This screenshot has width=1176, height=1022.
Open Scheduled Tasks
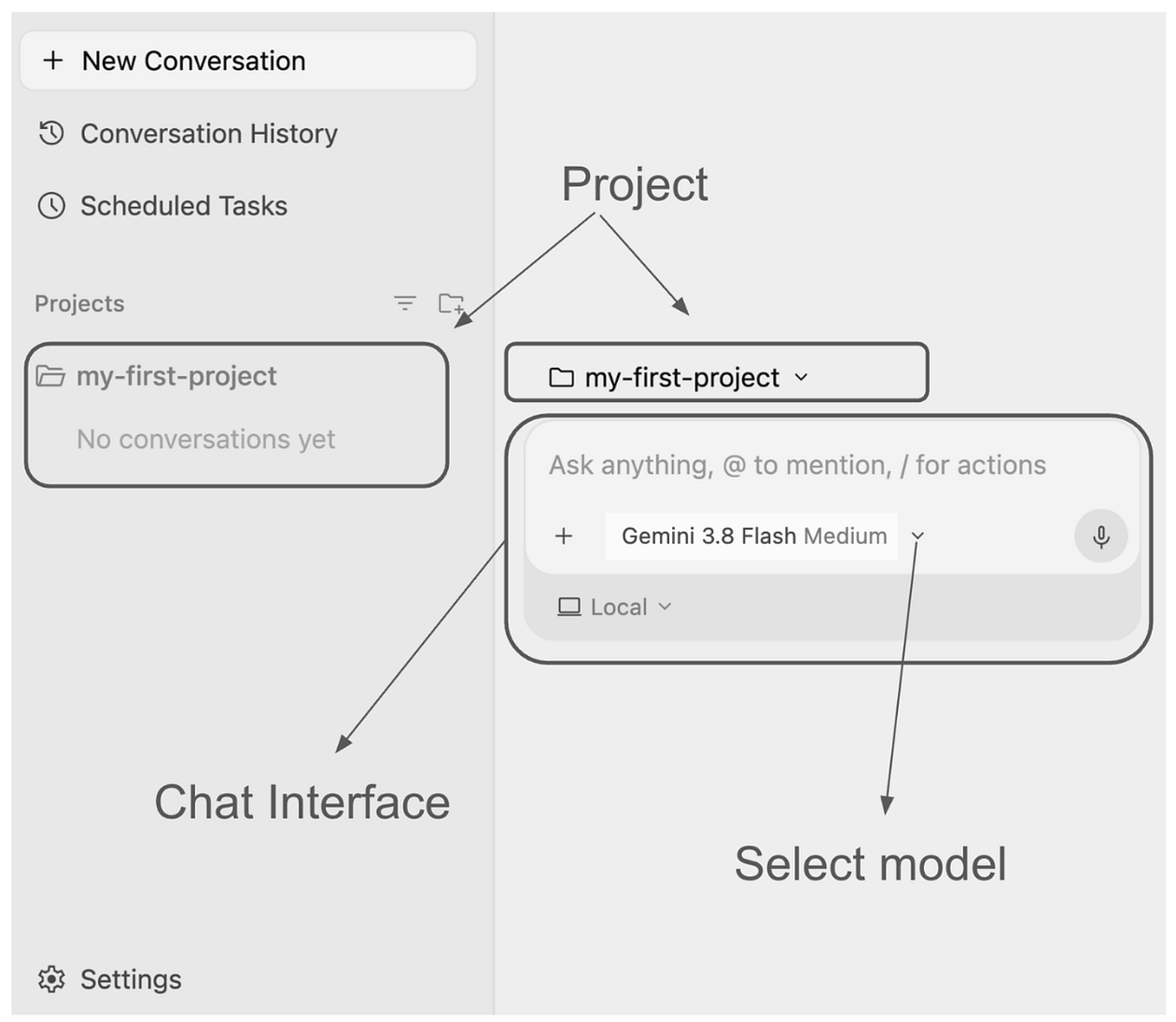click(162, 205)
